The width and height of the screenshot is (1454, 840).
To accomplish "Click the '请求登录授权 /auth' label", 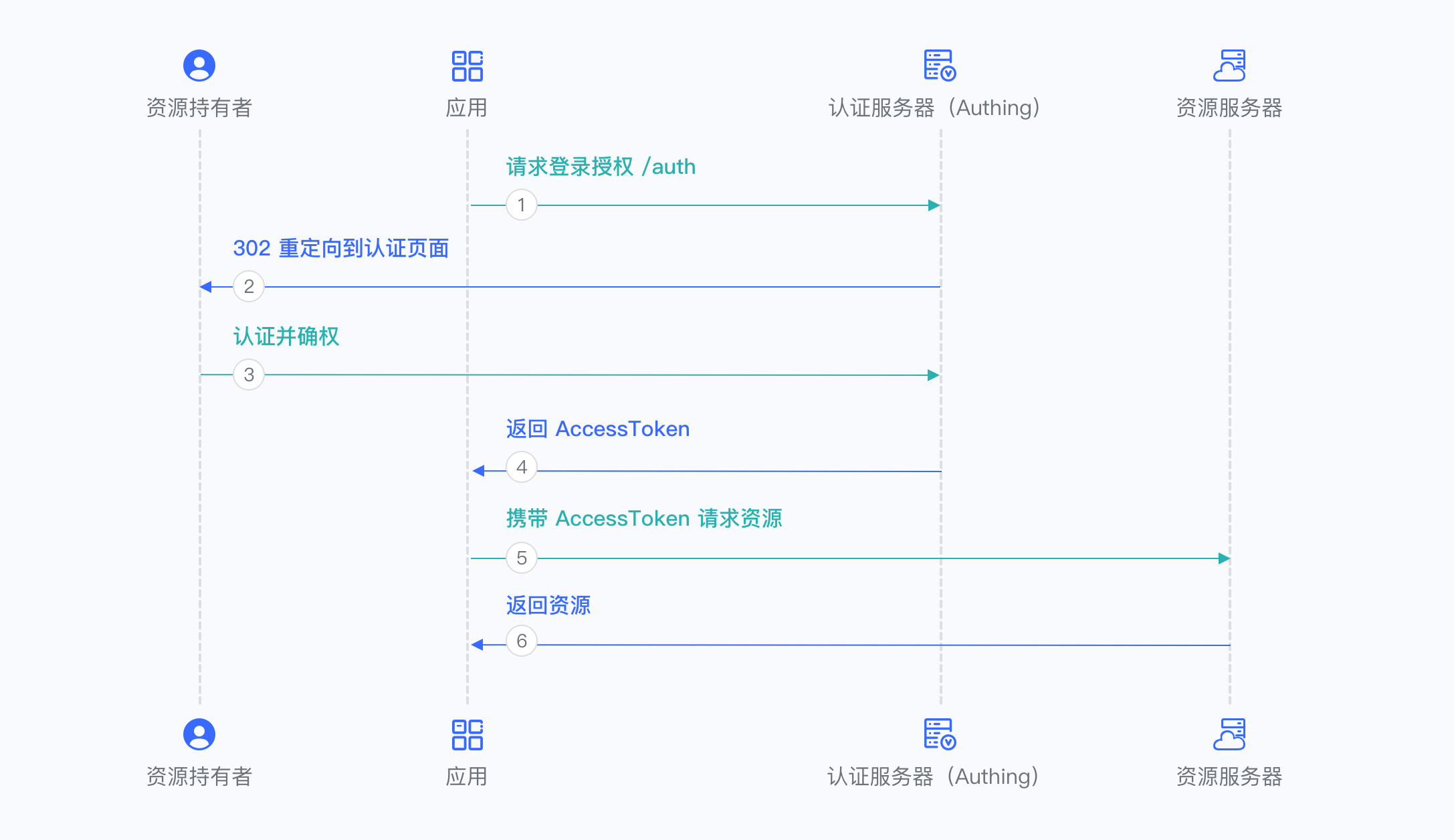I will tap(601, 167).
